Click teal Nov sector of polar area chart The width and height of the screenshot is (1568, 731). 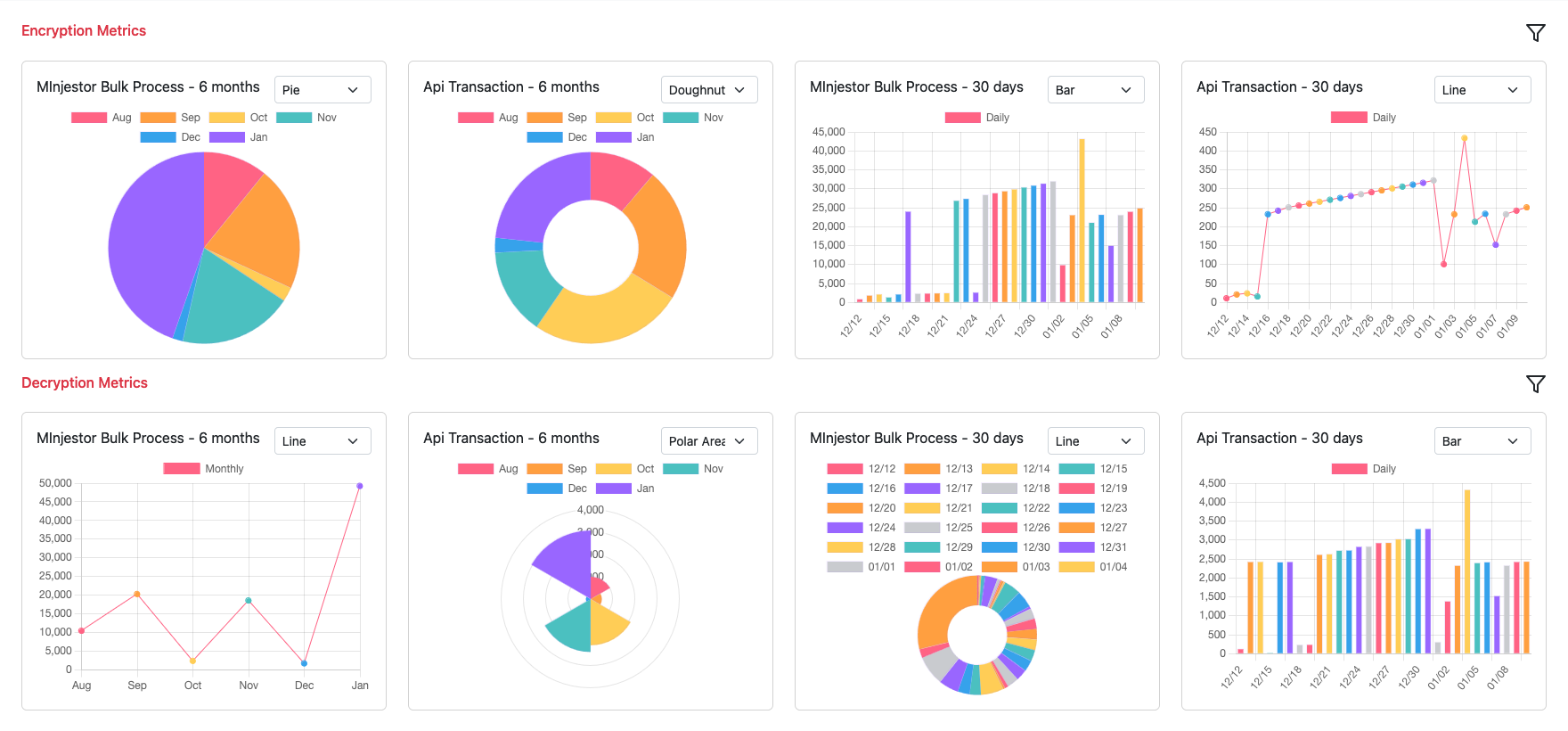pos(572,626)
